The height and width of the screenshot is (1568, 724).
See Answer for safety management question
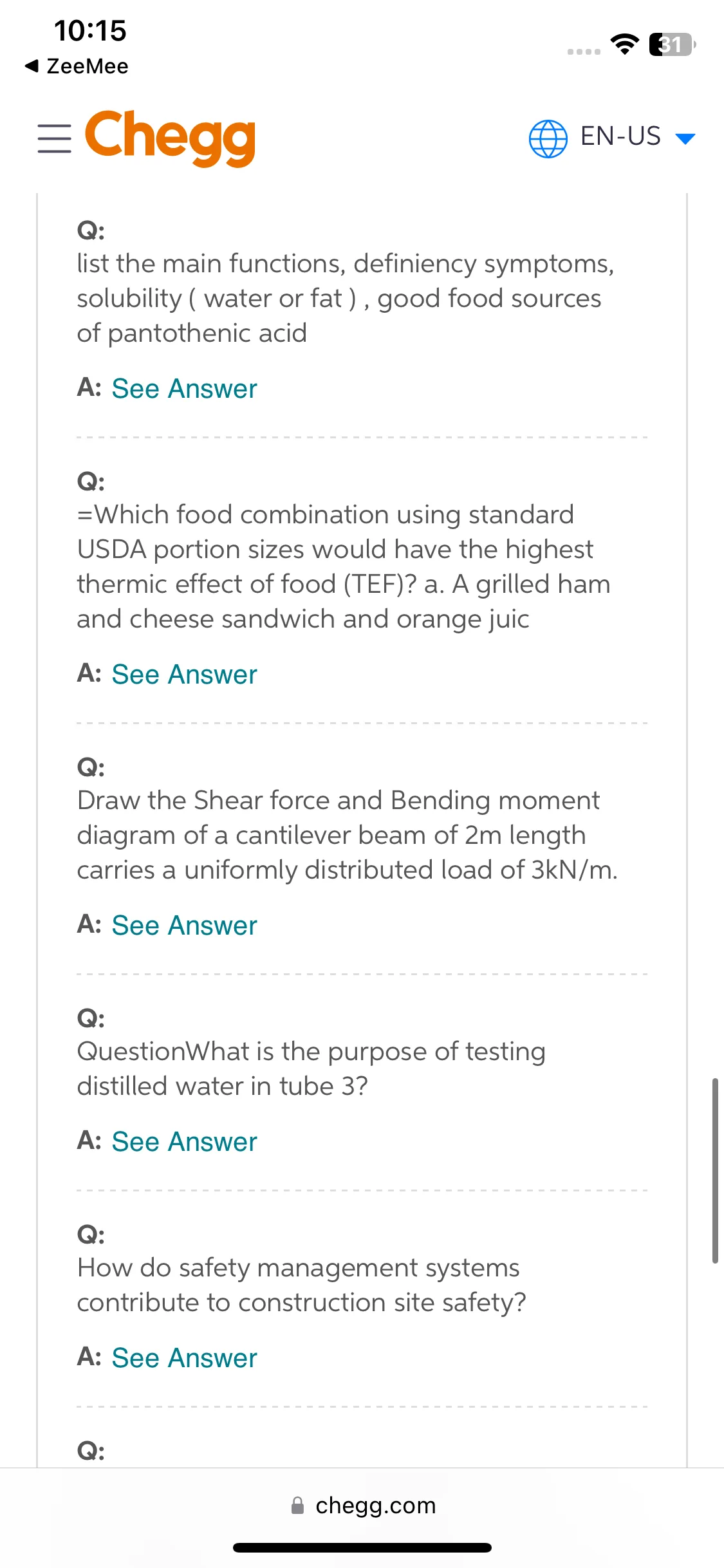point(184,1358)
